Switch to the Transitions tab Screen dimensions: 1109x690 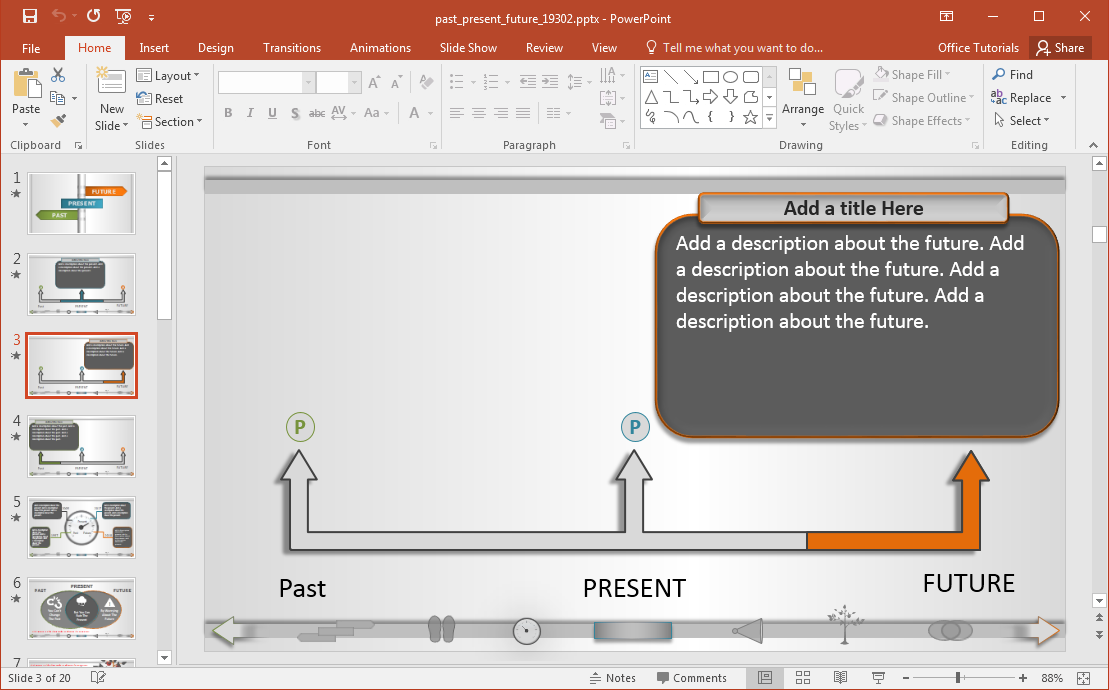(291, 47)
